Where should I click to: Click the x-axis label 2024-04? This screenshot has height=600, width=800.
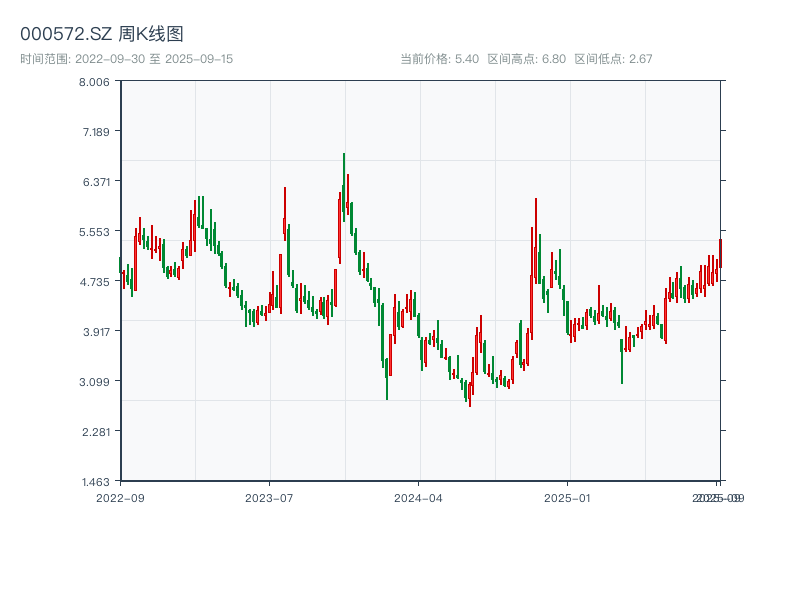[x=418, y=498]
